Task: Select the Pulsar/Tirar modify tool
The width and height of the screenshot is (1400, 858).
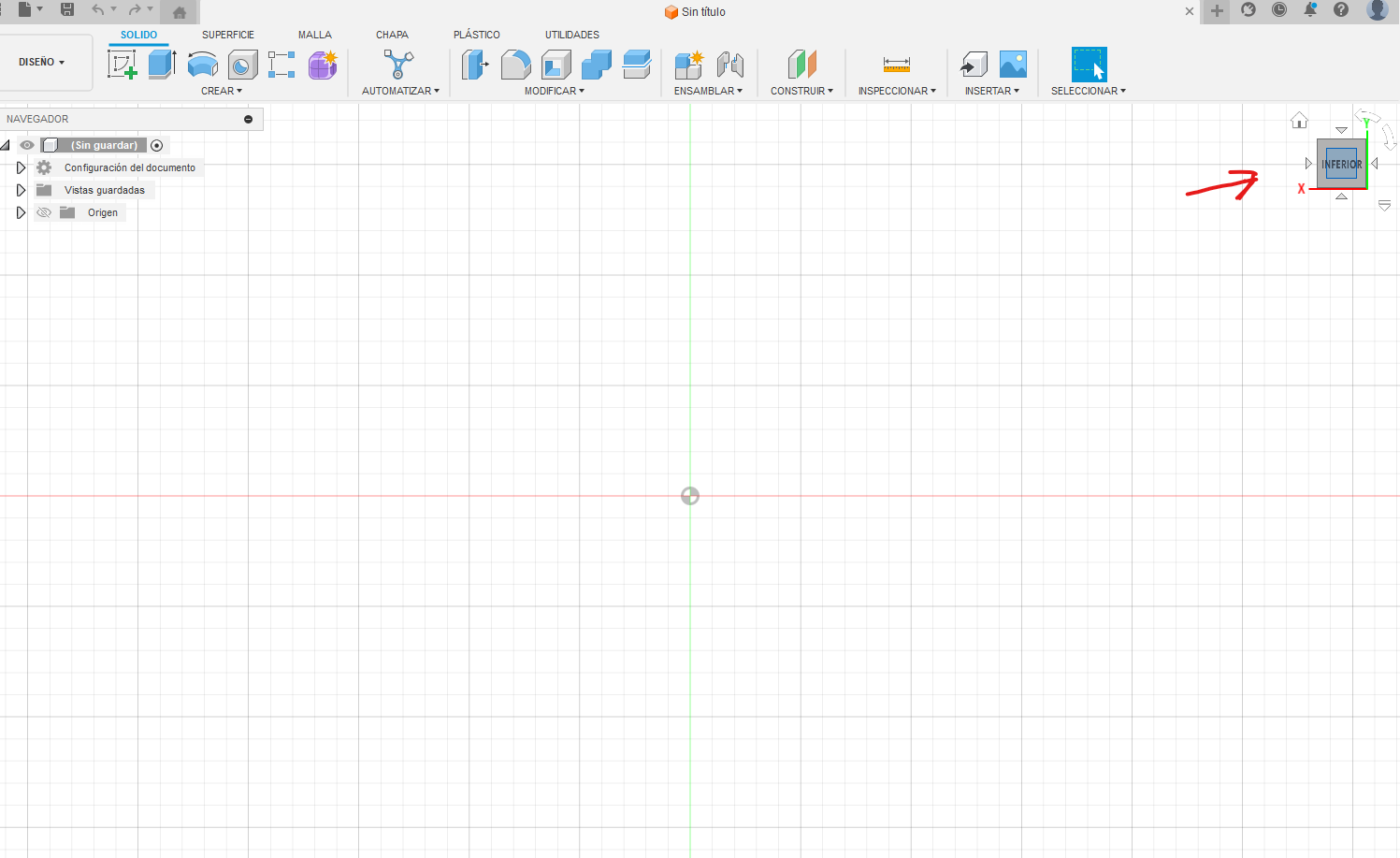Action: point(475,64)
